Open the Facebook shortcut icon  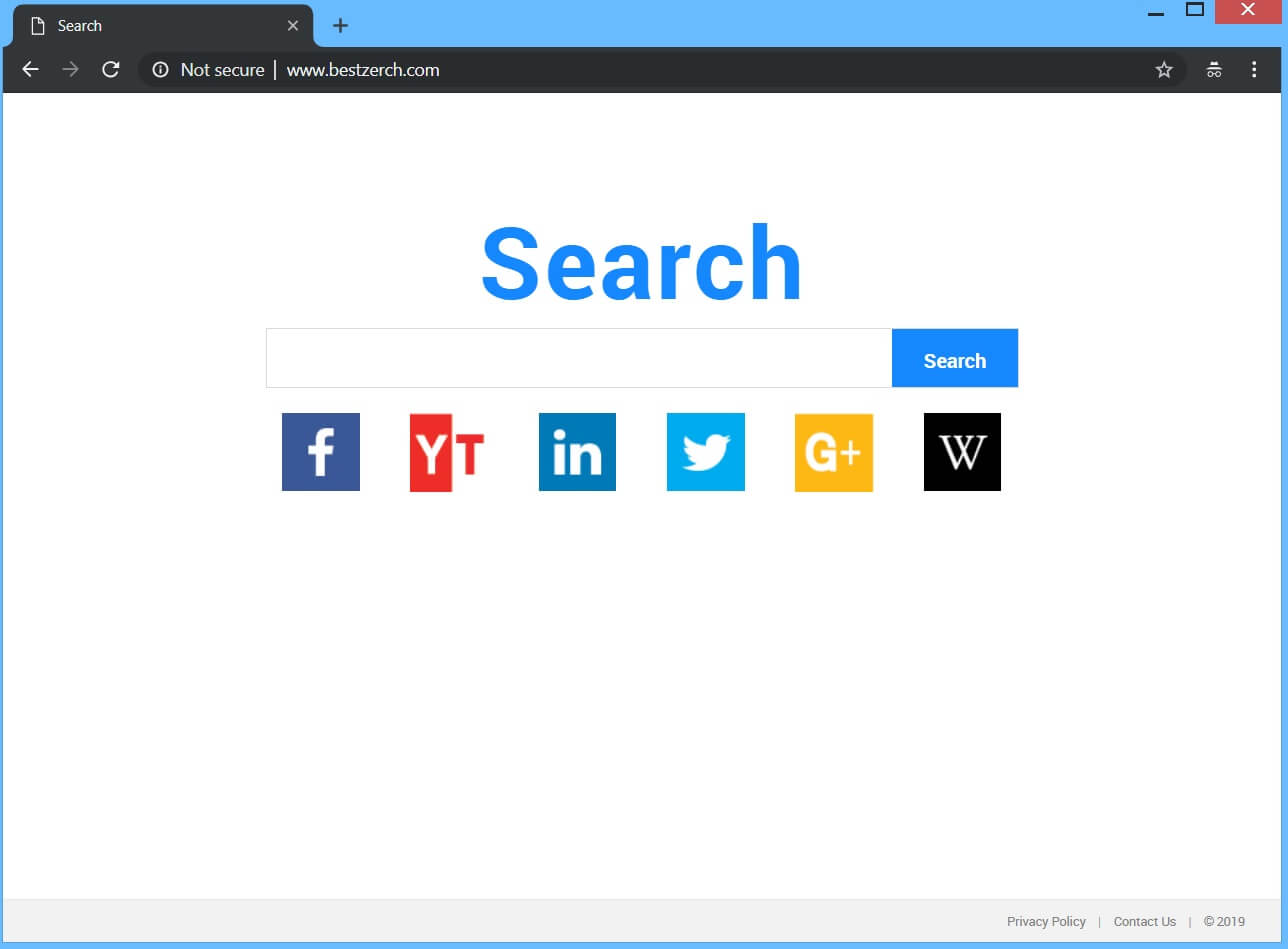321,452
